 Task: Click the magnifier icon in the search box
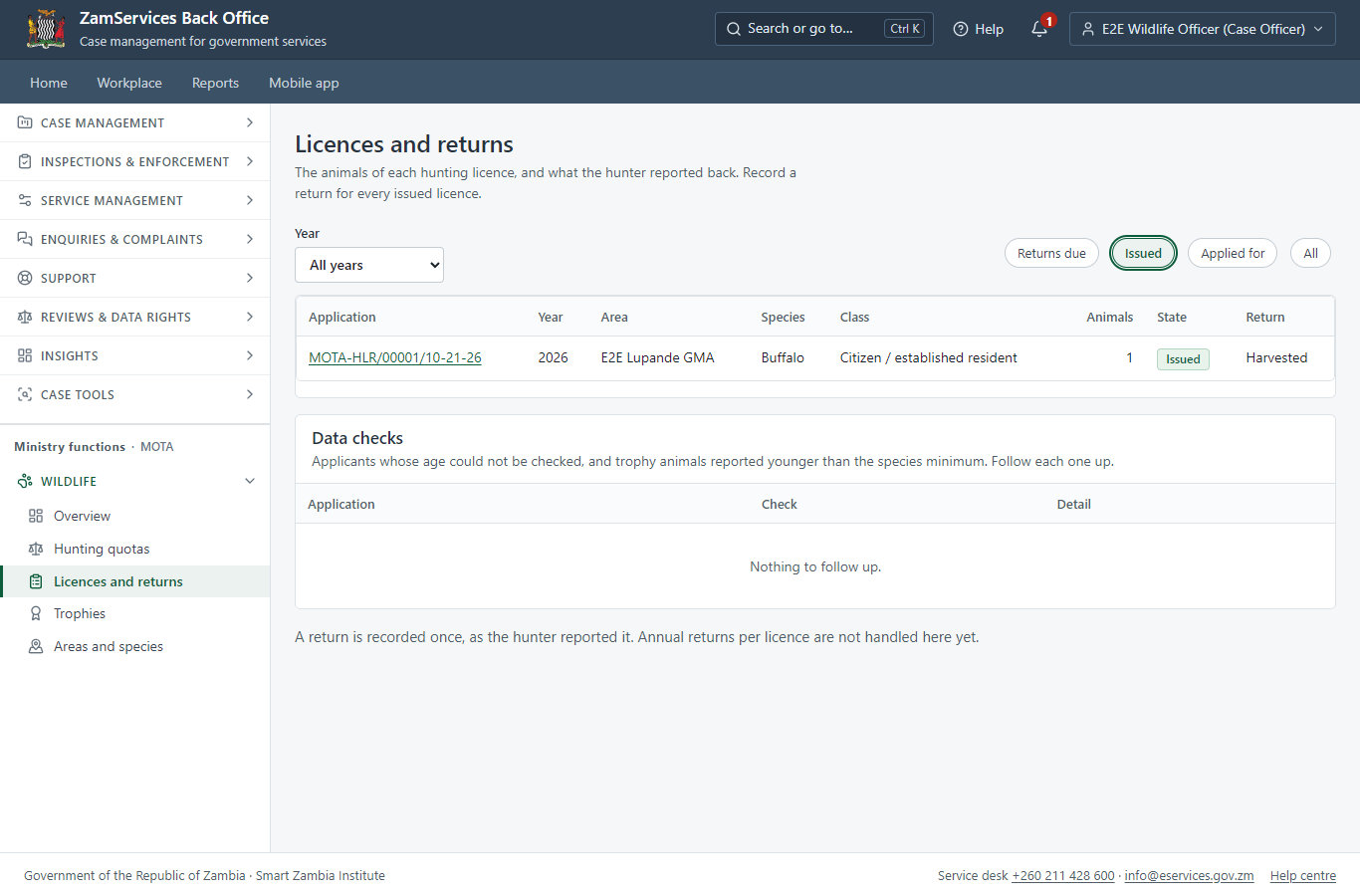(x=734, y=29)
